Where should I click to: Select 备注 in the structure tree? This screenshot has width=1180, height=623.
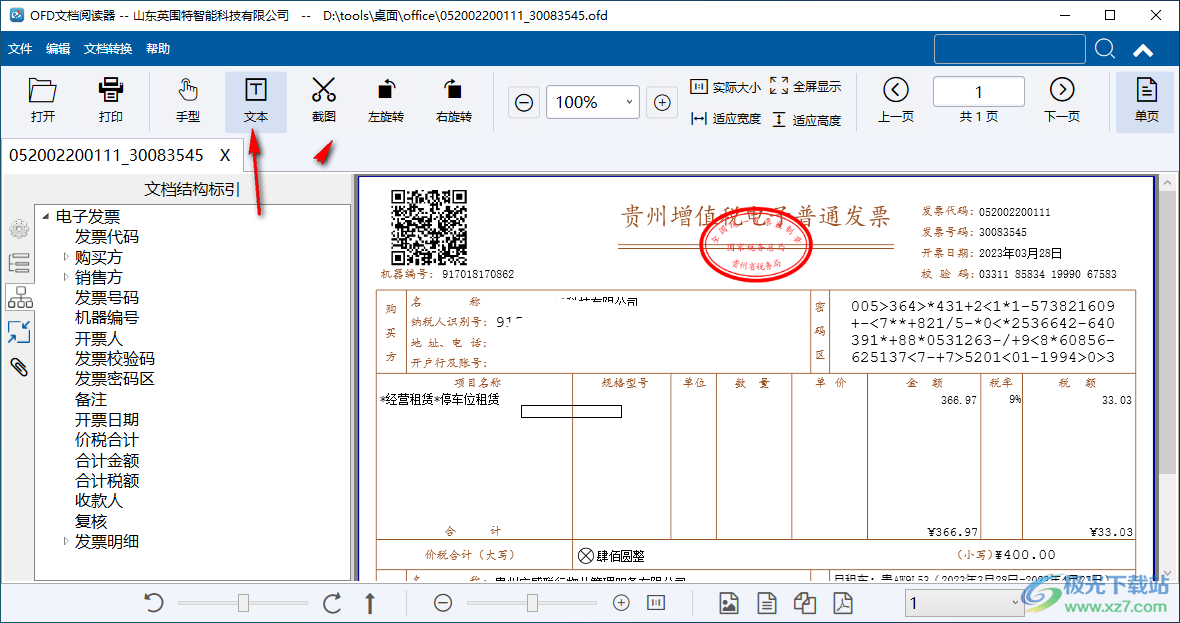[x=91, y=400]
